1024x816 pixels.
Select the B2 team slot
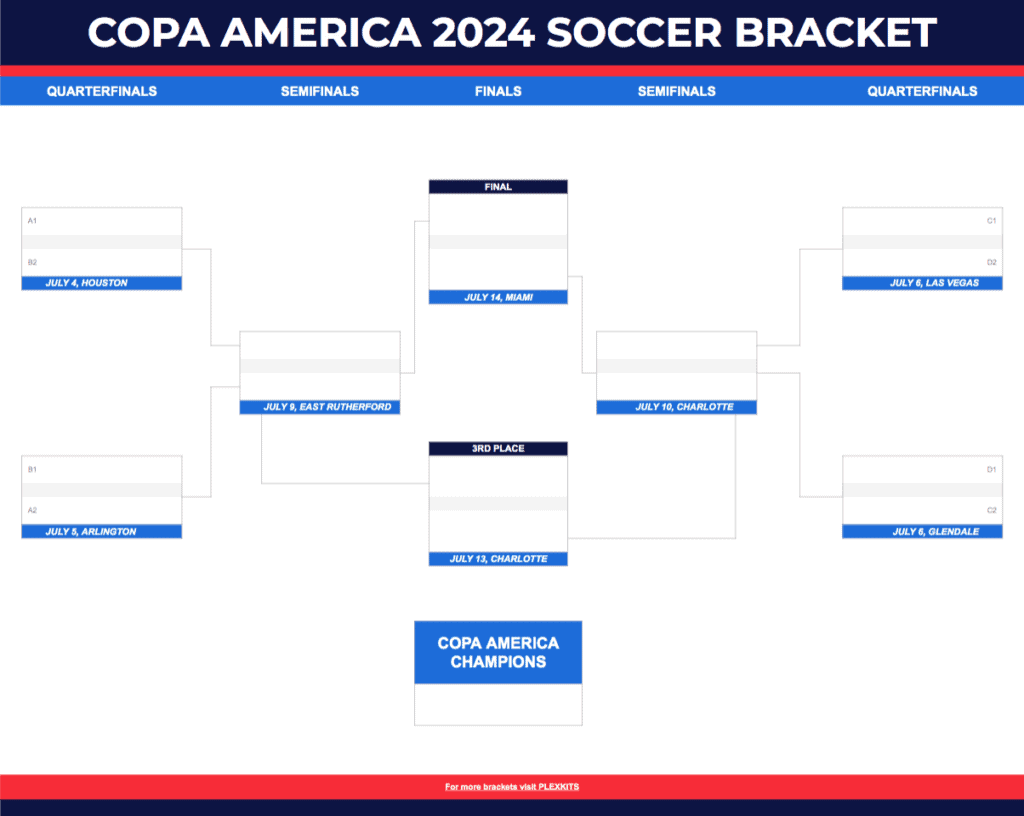101,262
